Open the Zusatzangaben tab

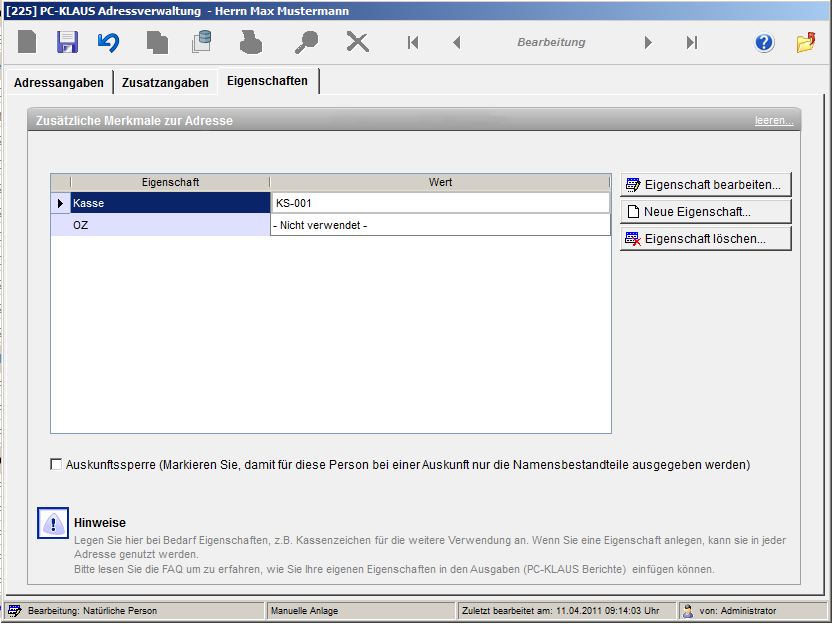click(x=165, y=83)
